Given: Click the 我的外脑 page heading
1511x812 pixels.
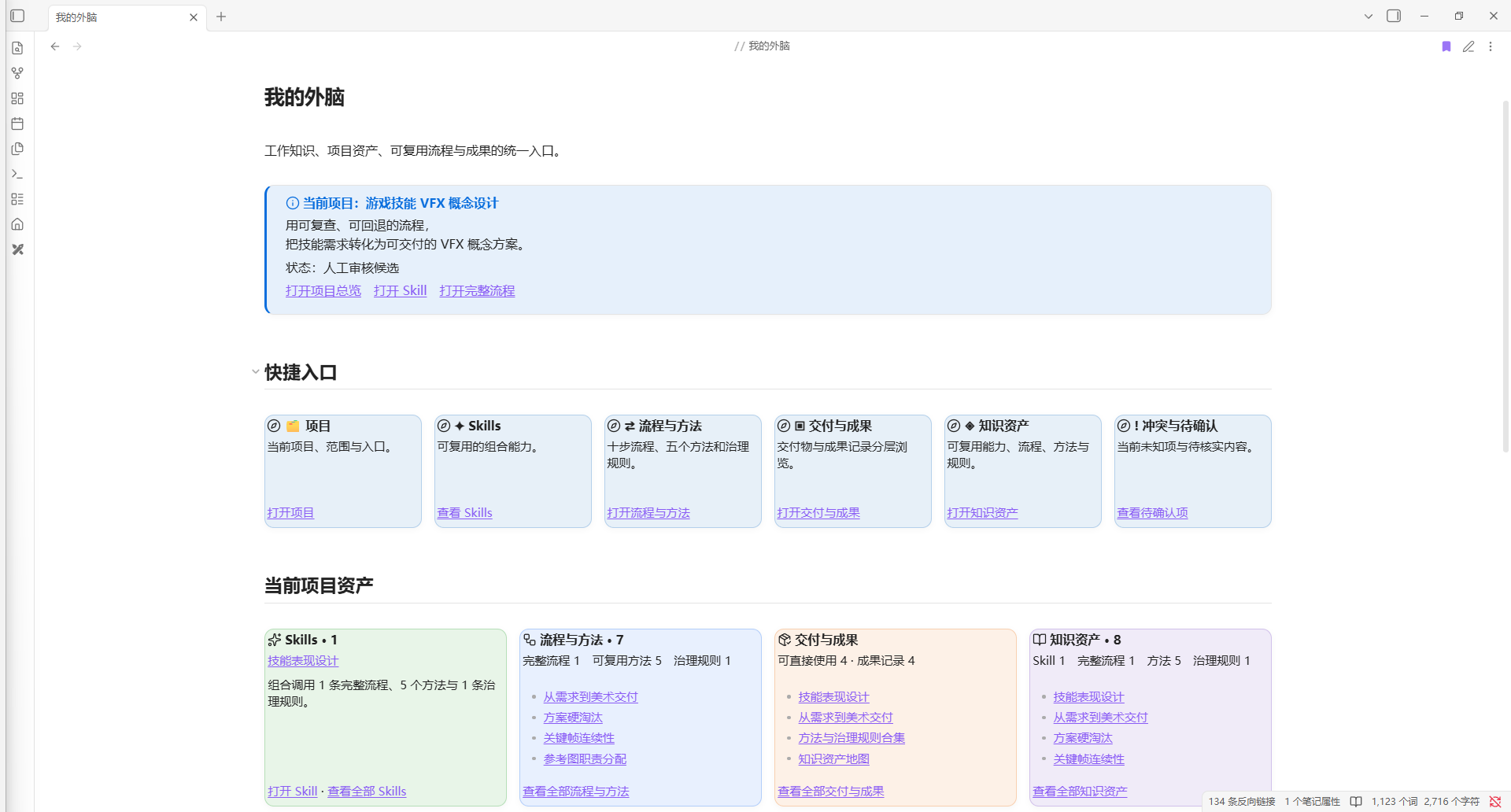Looking at the screenshot, I should (305, 98).
